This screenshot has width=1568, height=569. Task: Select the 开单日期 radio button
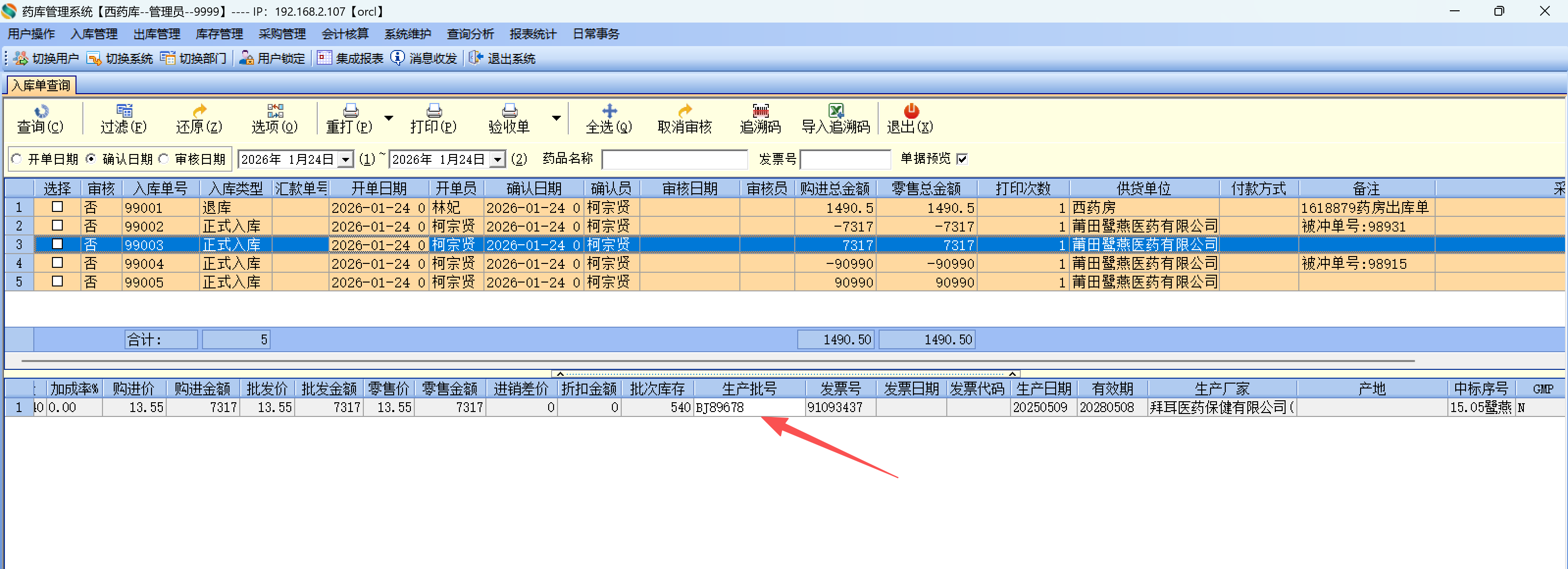(x=17, y=159)
